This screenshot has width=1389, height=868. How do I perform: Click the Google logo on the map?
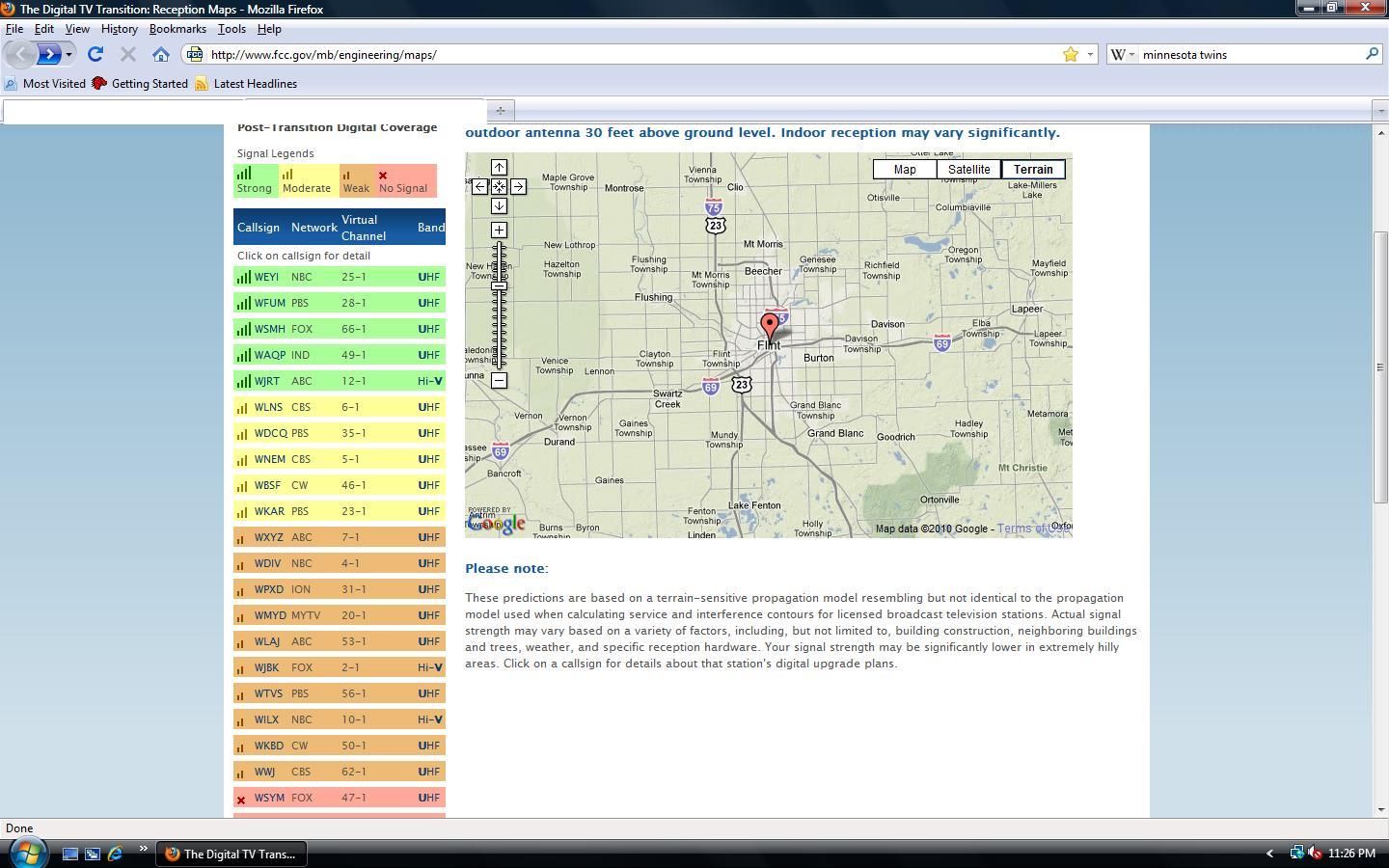pyautogui.click(x=498, y=522)
